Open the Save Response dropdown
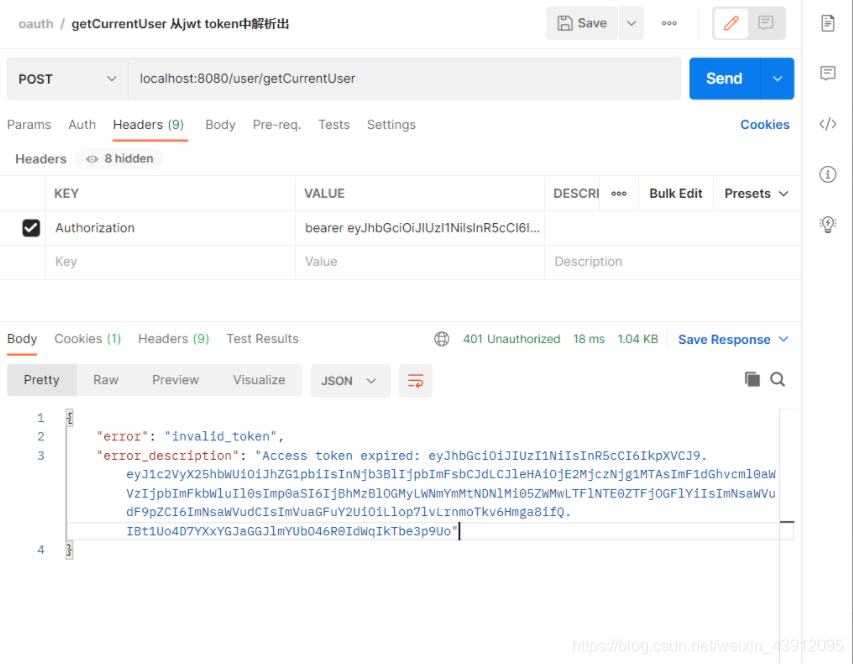 pos(733,340)
